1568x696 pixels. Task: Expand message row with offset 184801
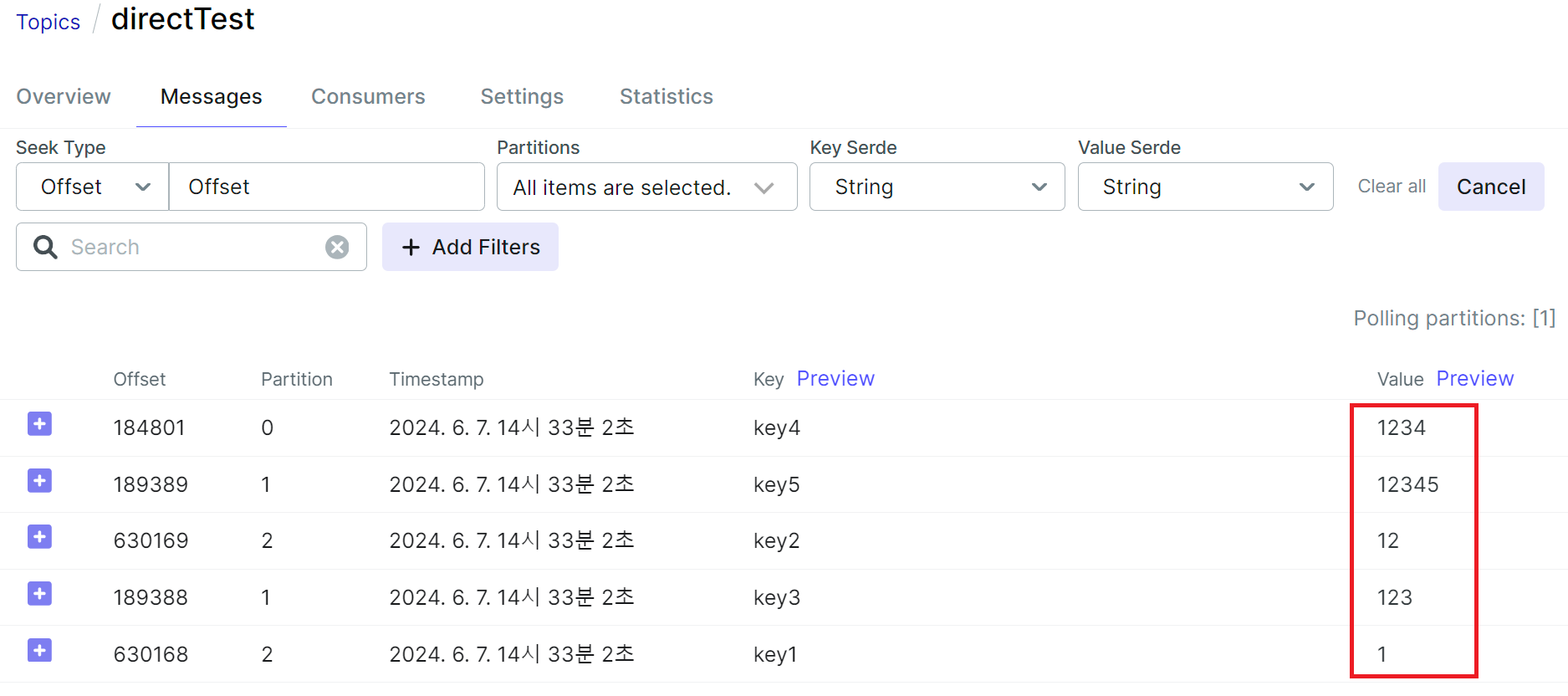[x=39, y=424]
